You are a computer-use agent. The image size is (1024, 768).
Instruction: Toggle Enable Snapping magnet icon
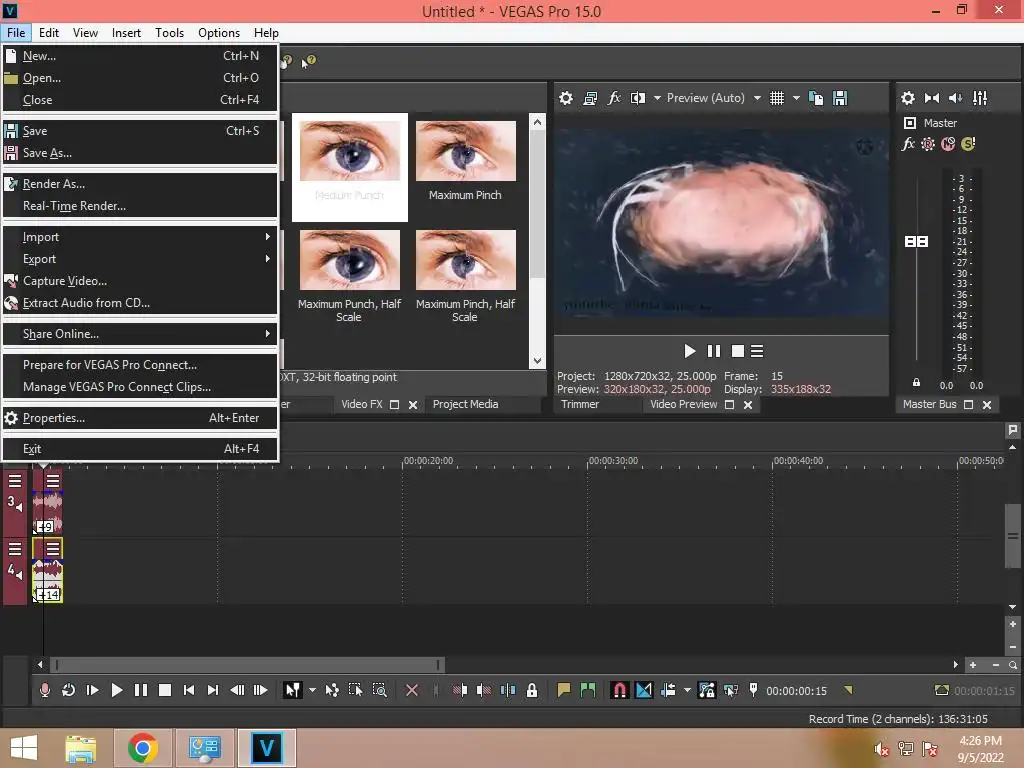620,690
